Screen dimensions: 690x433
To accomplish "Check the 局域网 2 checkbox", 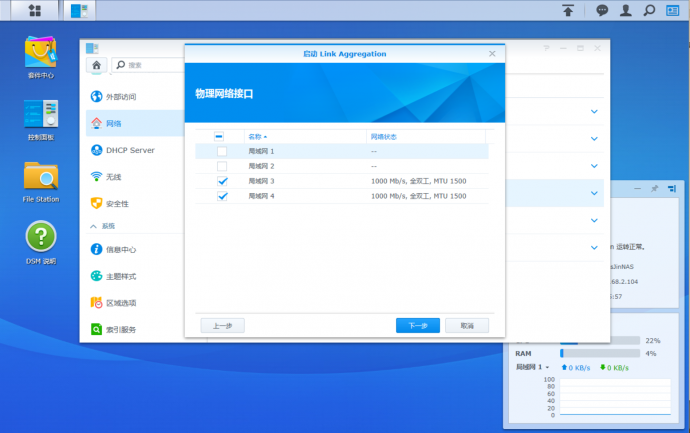I will click(x=222, y=166).
